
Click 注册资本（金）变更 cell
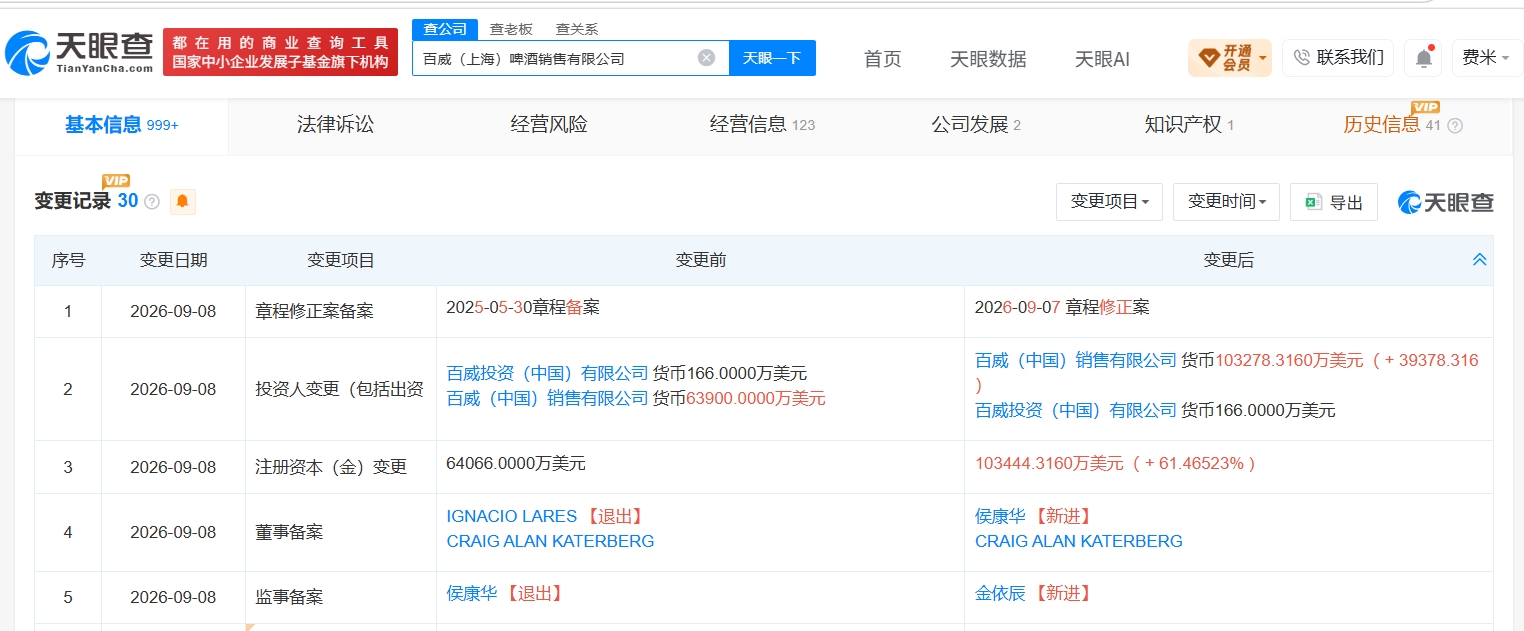tap(340, 467)
